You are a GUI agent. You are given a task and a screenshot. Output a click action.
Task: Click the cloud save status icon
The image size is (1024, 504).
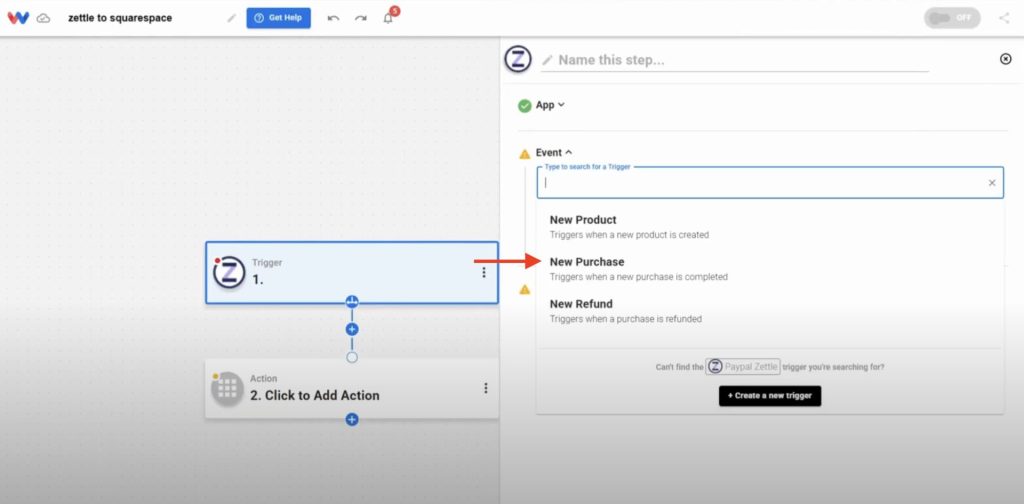click(x=43, y=18)
